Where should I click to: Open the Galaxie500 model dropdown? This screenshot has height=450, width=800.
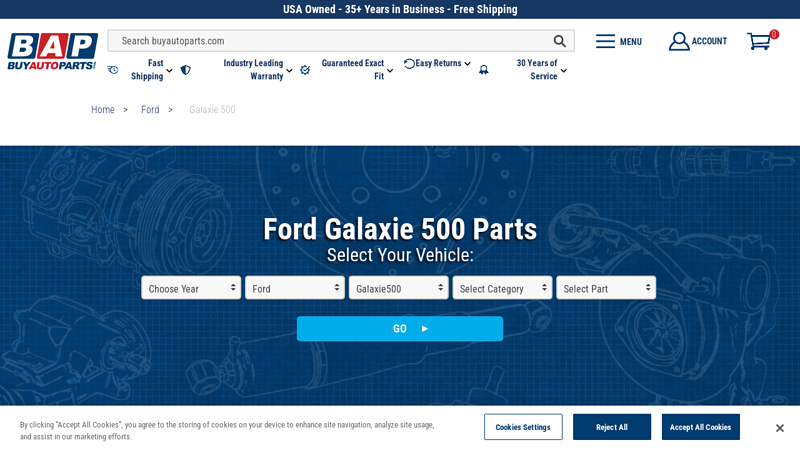[x=398, y=288]
